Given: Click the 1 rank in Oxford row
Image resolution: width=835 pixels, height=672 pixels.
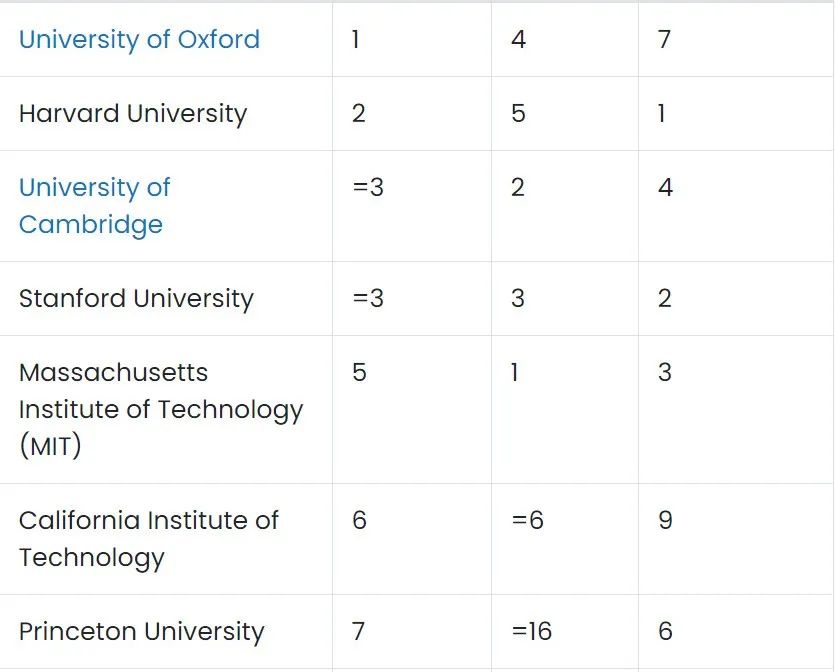Looking at the screenshot, I should 357,40.
